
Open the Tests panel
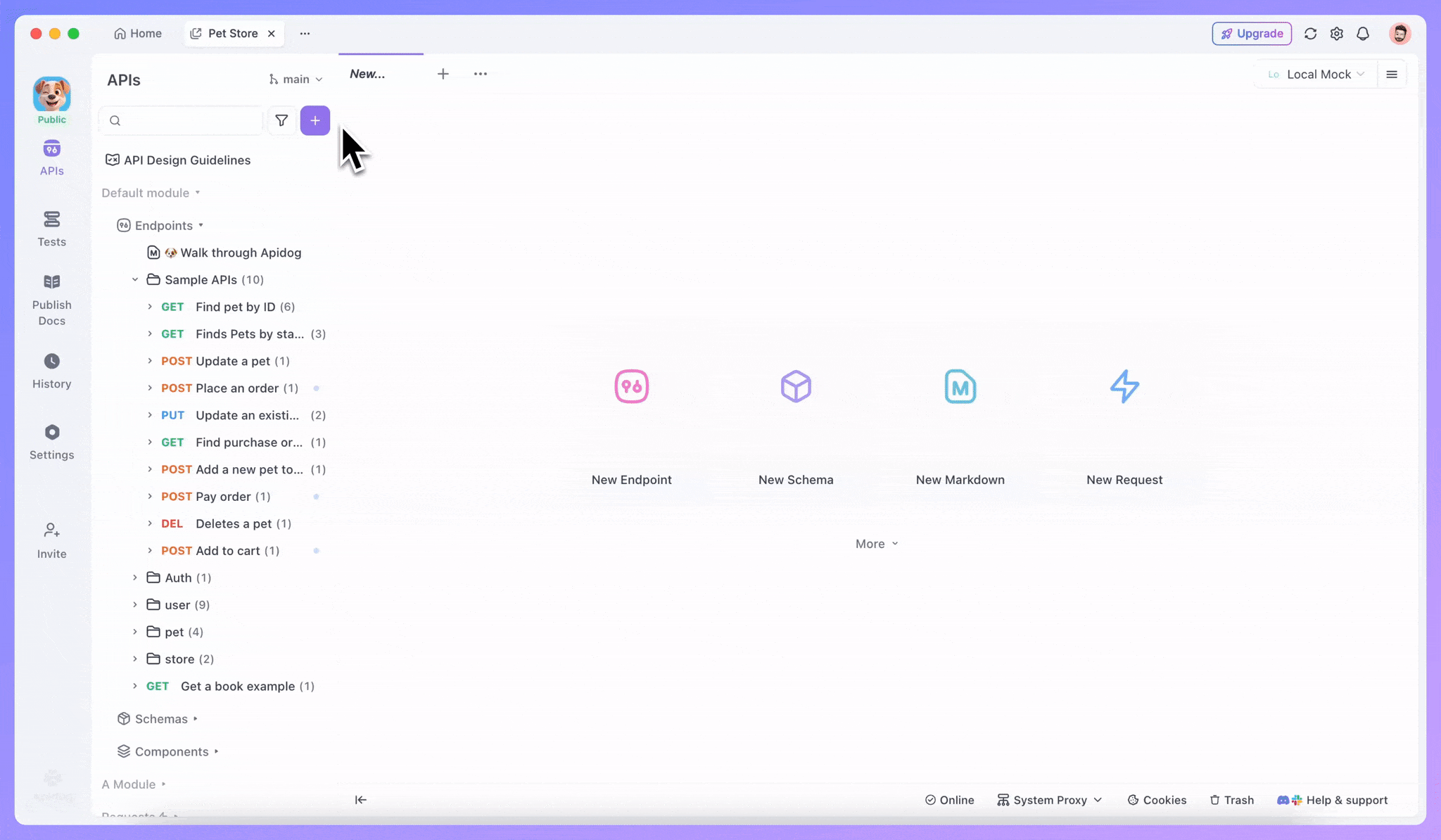[x=51, y=227]
